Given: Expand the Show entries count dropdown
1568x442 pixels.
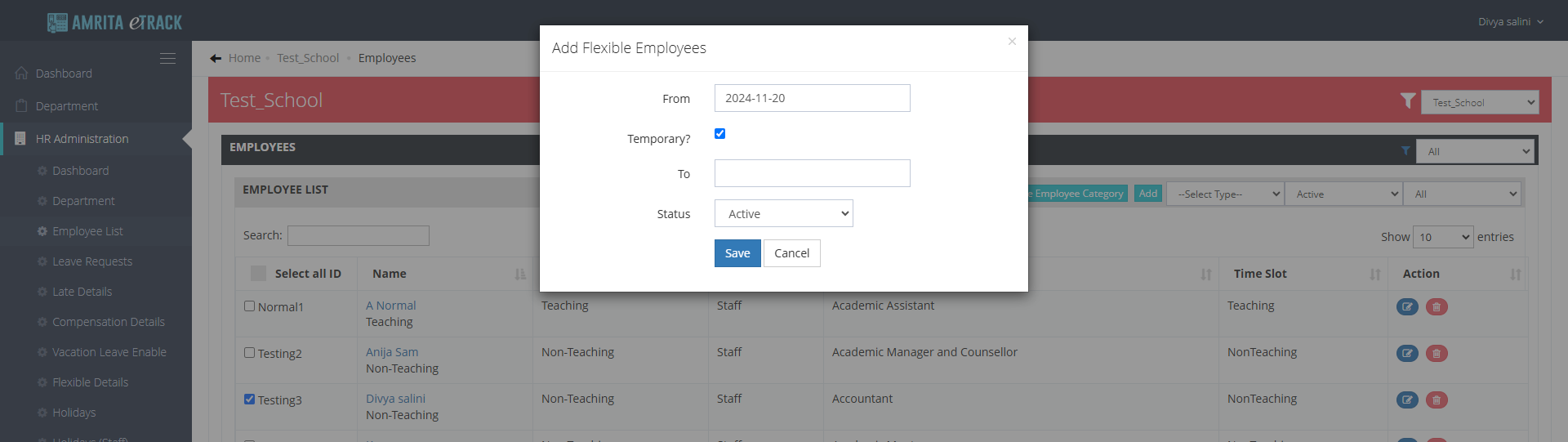Looking at the screenshot, I should point(1442,237).
